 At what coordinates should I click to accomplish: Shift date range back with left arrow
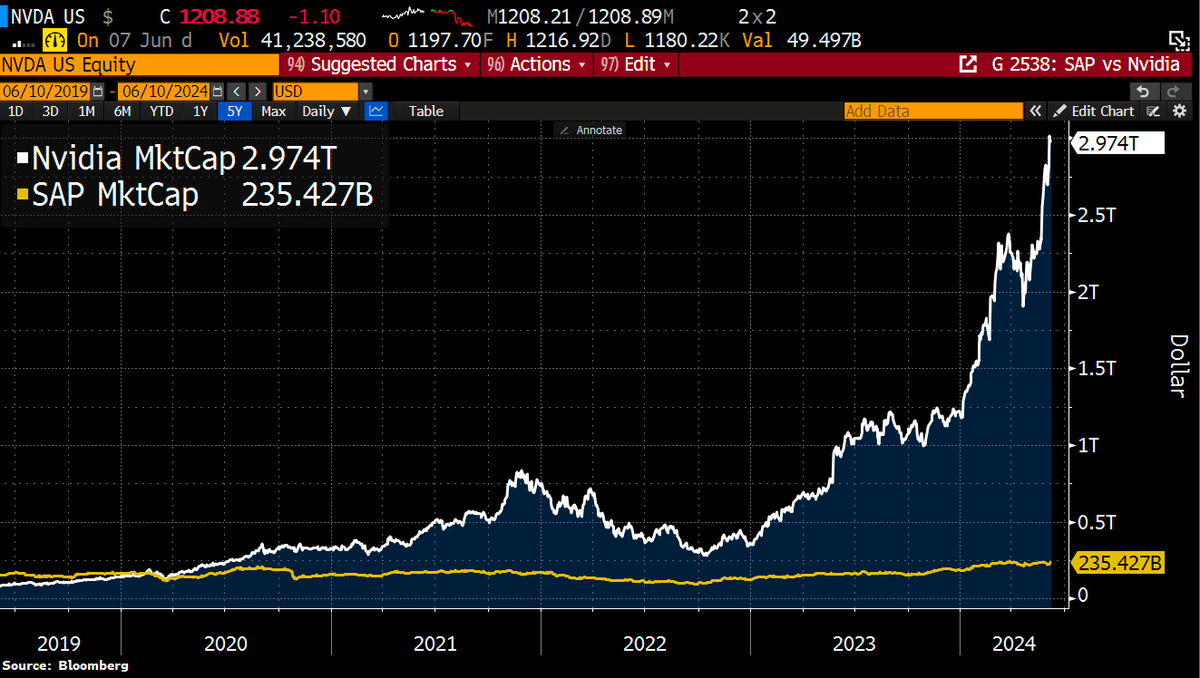tap(237, 91)
